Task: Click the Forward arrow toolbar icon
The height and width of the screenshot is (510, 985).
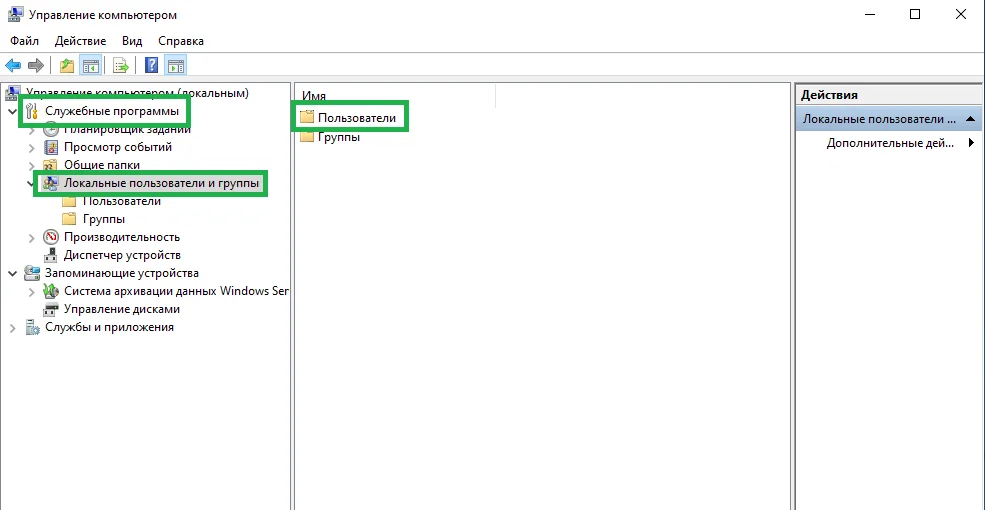Action: 36,65
